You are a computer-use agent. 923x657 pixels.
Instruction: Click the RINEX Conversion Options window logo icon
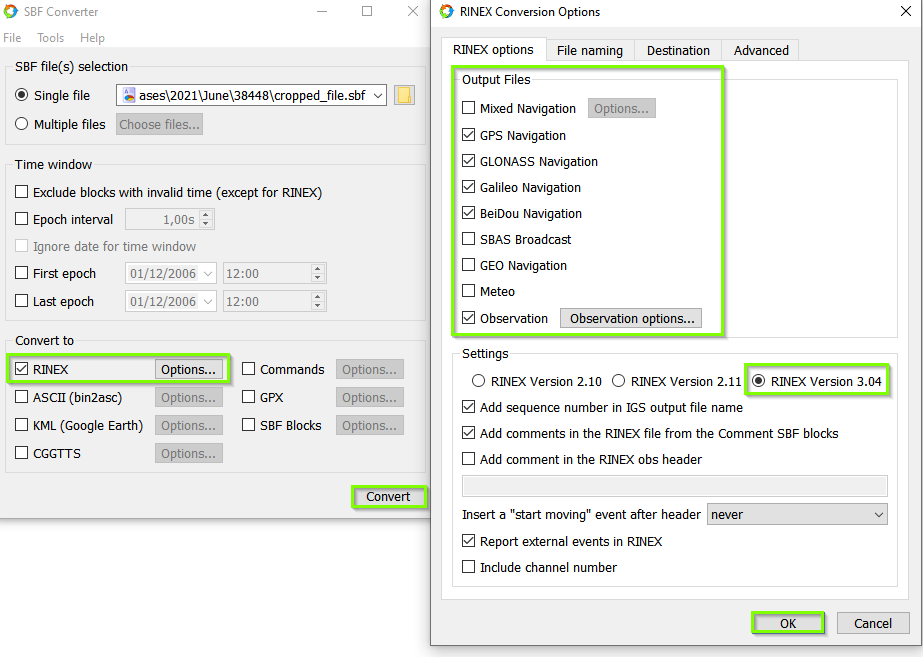(x=447, y=11)
